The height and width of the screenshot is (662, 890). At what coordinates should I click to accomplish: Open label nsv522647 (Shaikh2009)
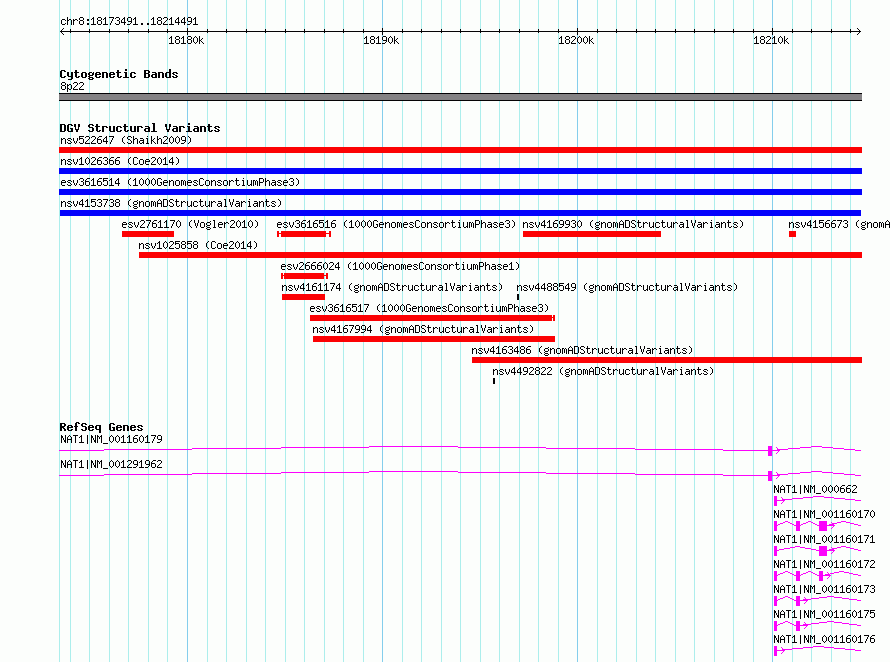(126, 140)
